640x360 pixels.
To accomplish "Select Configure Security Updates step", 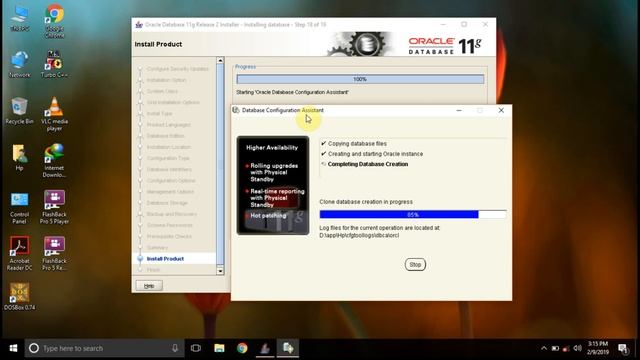I will click(x=178, y=69).
